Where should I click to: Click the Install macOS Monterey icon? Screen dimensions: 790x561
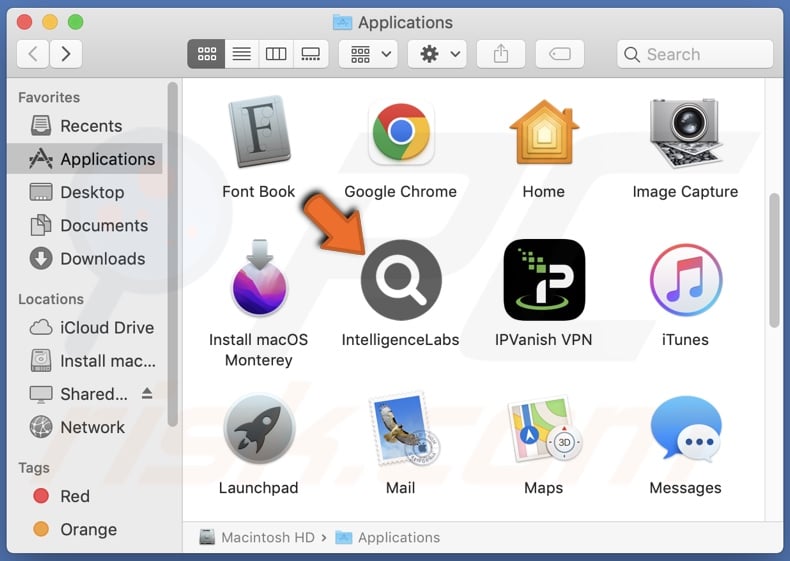point(259,277)
